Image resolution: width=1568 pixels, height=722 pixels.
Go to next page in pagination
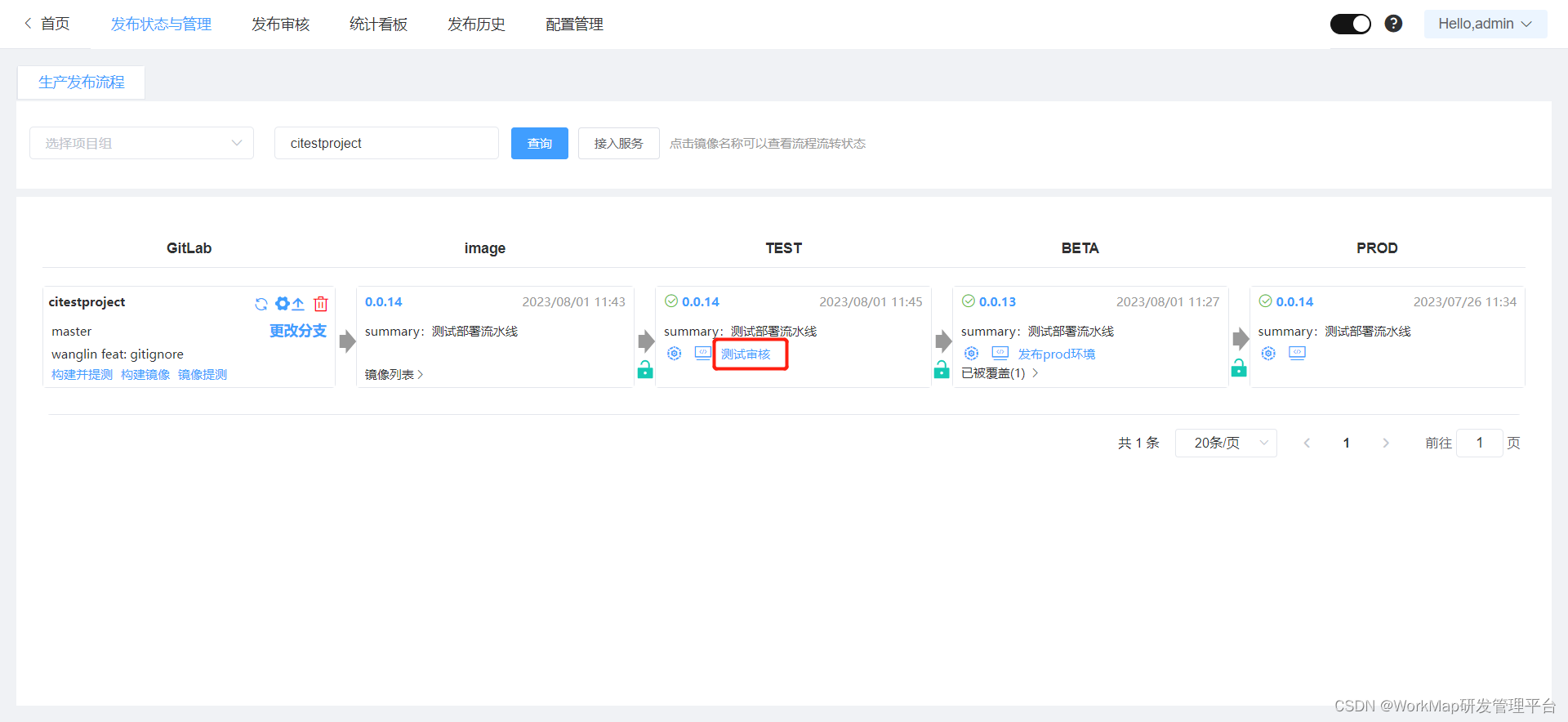pos(1386,443)
